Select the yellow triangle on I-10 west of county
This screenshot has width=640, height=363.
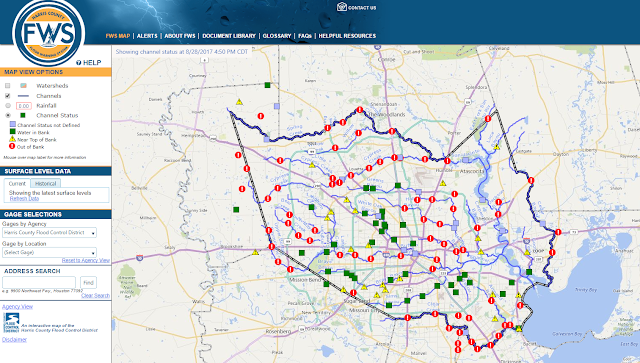pyautogui.click(x=256, y=252)
